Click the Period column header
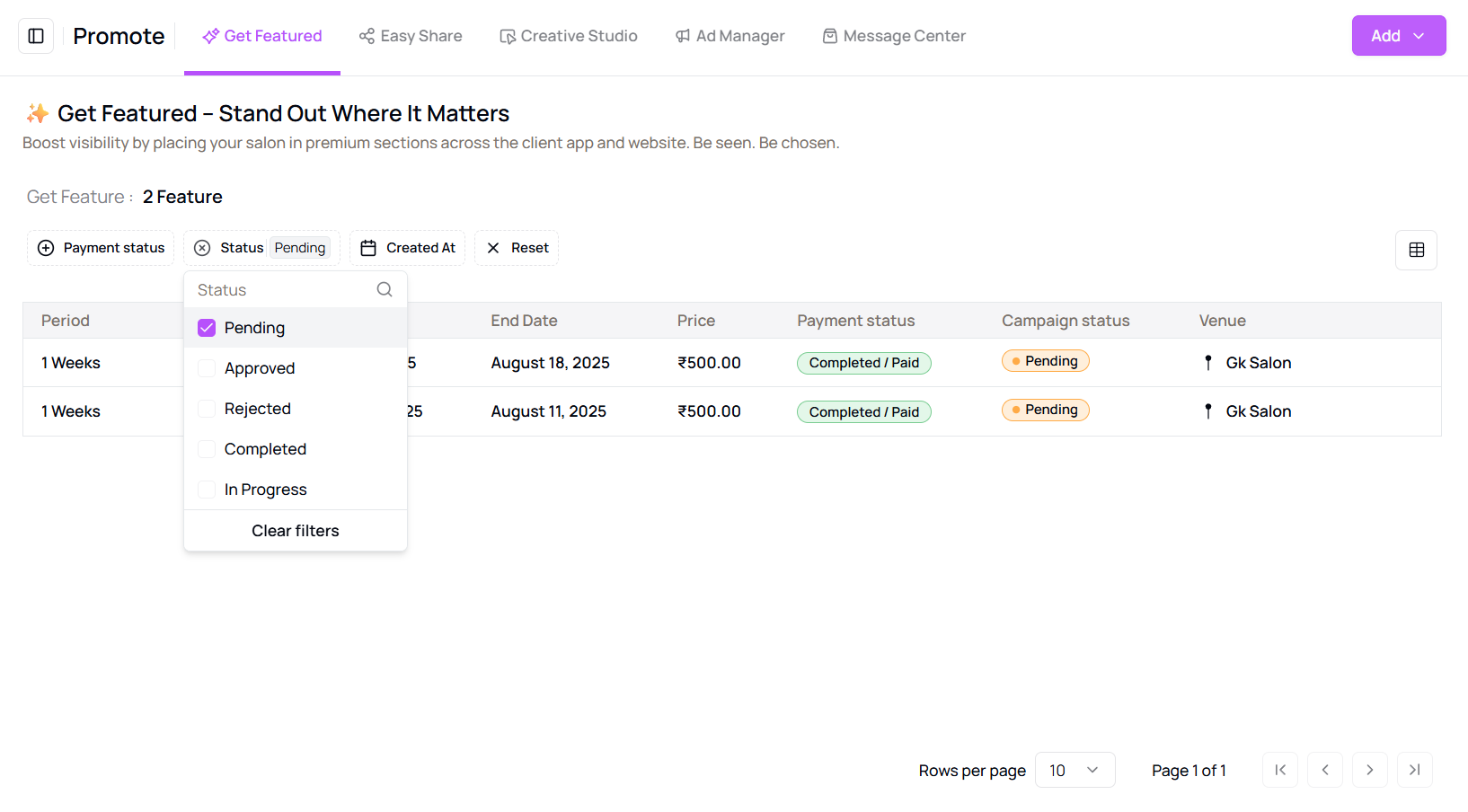The image size is (1468, 812). [66, 321]
